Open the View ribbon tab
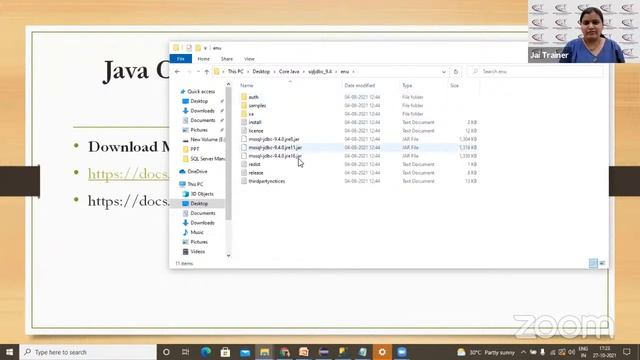 coord(249,59)
